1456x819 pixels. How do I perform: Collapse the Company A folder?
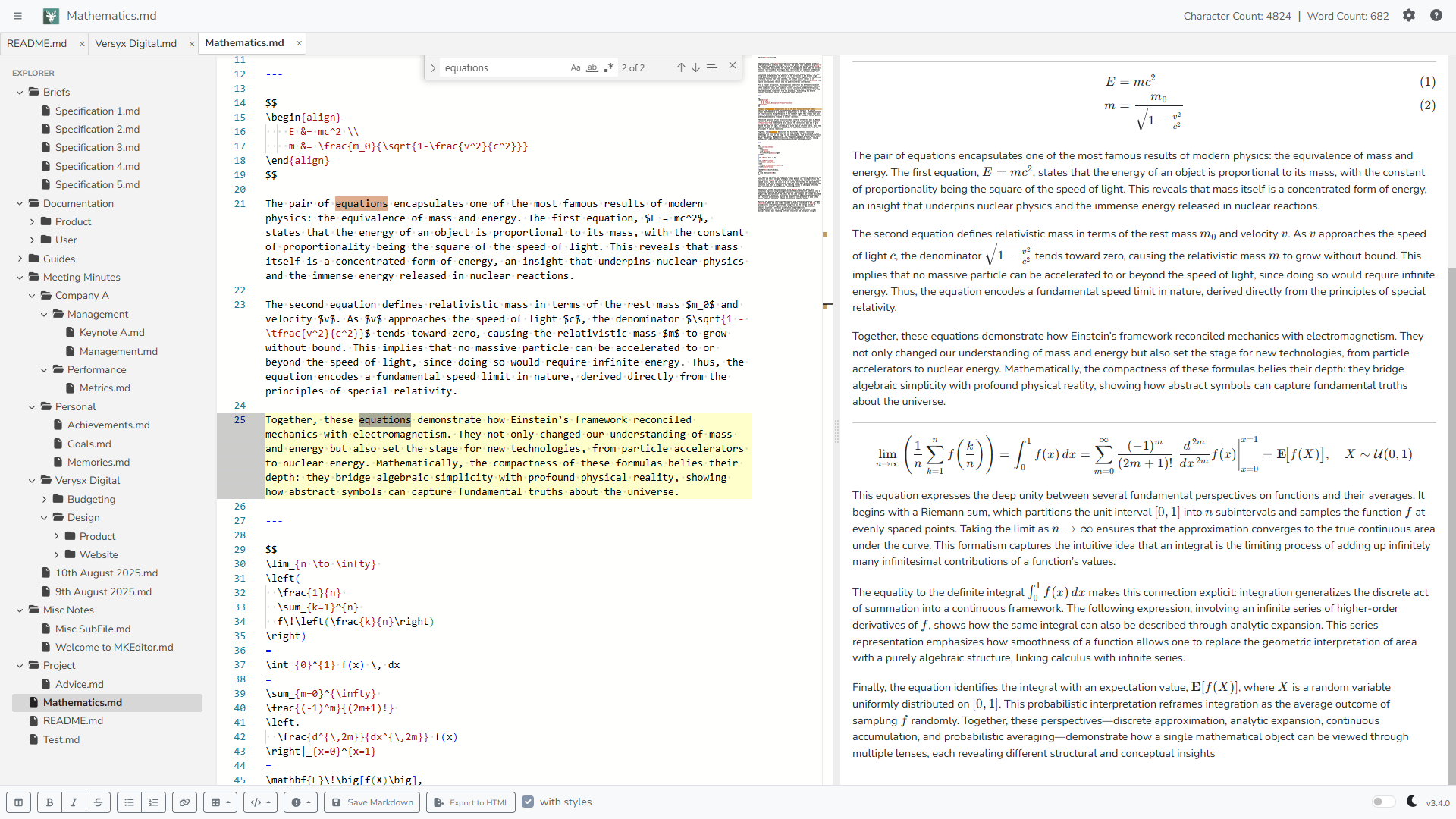[x=32, y=296]
